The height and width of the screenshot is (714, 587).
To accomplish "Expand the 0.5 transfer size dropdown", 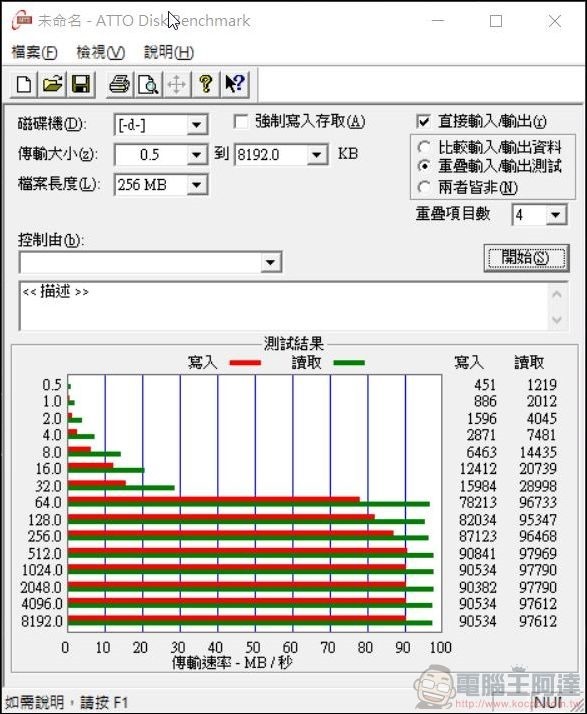I will click(x=197, y=155).
